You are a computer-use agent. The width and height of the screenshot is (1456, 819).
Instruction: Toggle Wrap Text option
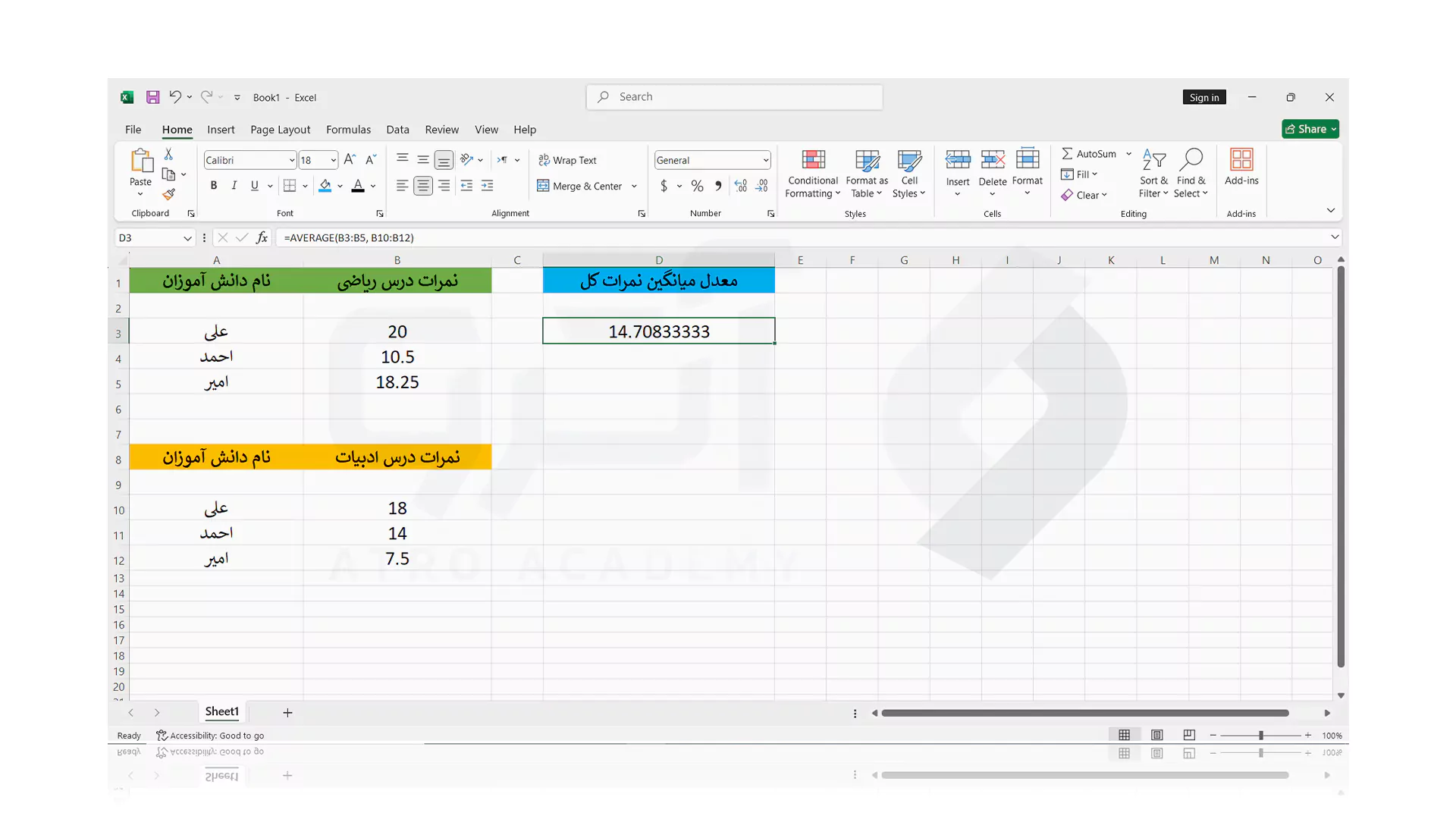click(567, 160)
